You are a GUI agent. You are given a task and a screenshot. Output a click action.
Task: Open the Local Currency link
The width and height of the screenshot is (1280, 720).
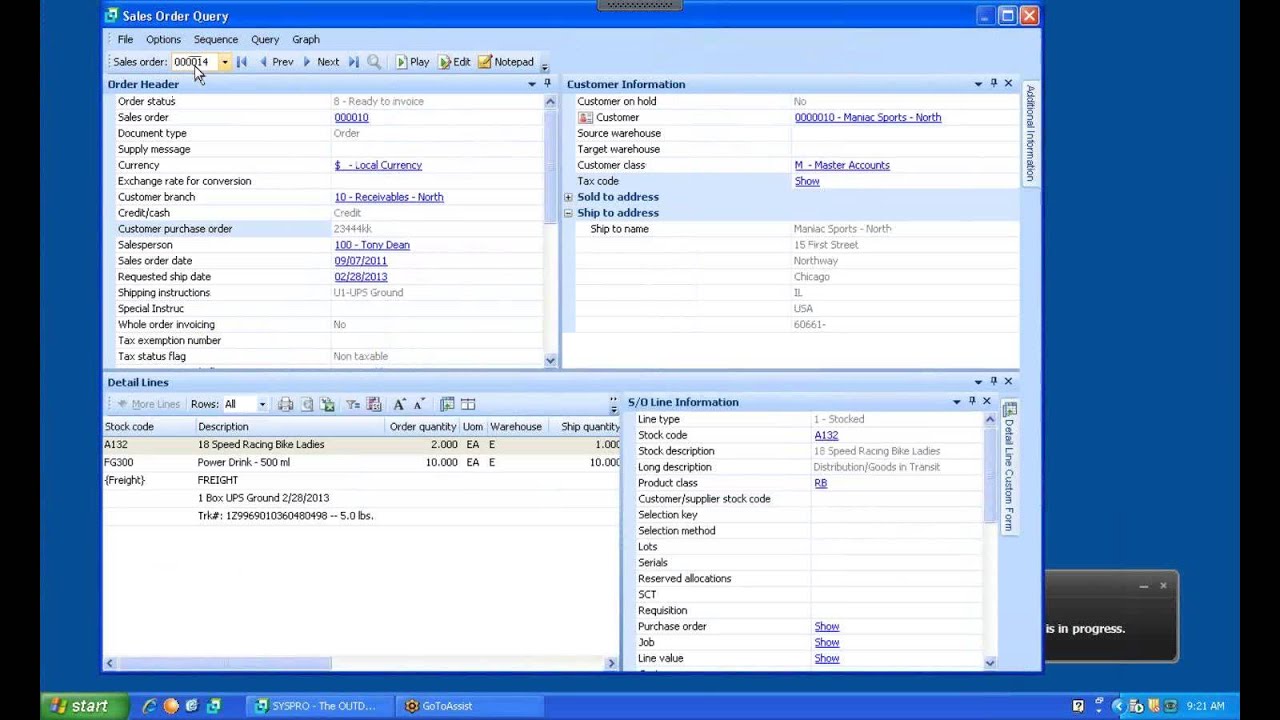pos(378,165)
